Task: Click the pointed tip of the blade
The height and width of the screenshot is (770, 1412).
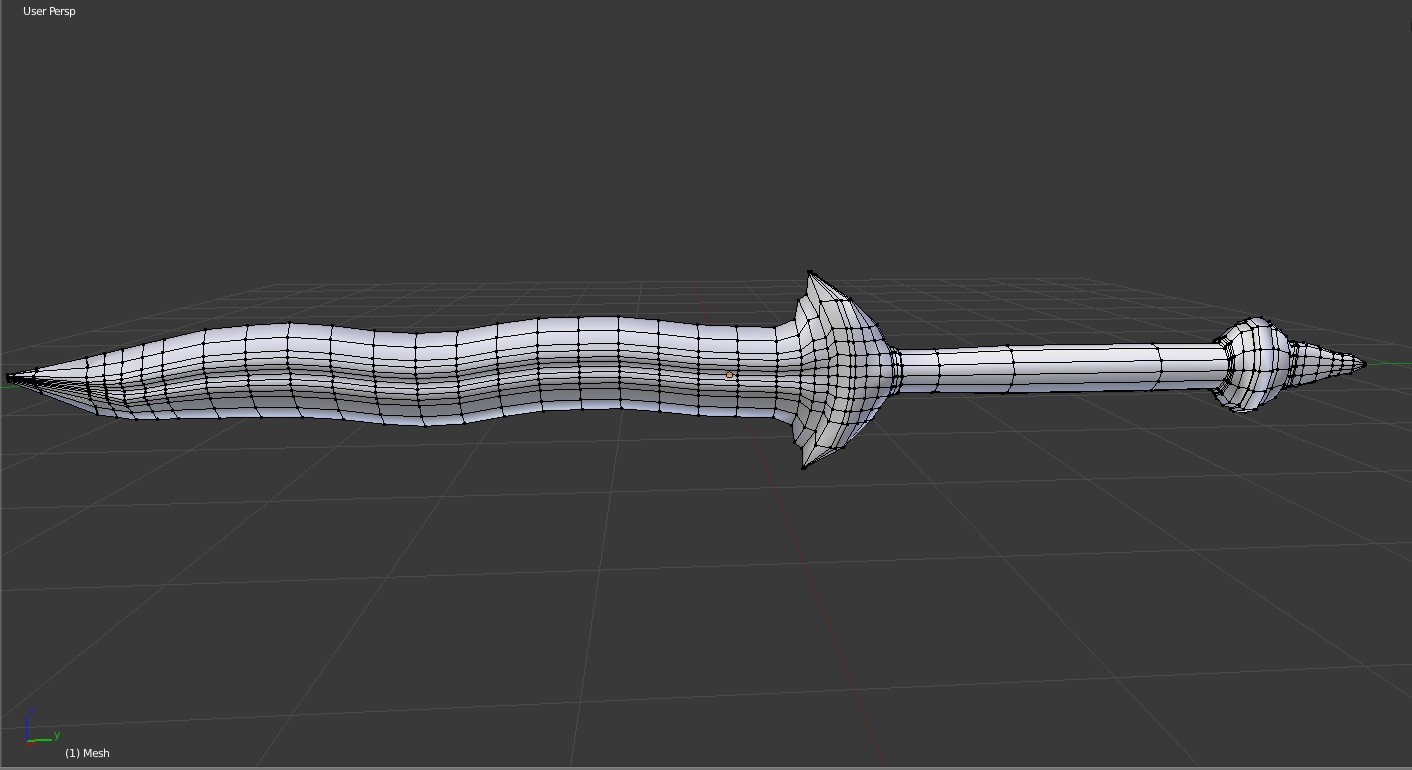Action: pyautogui.click(x=10, y=378)
